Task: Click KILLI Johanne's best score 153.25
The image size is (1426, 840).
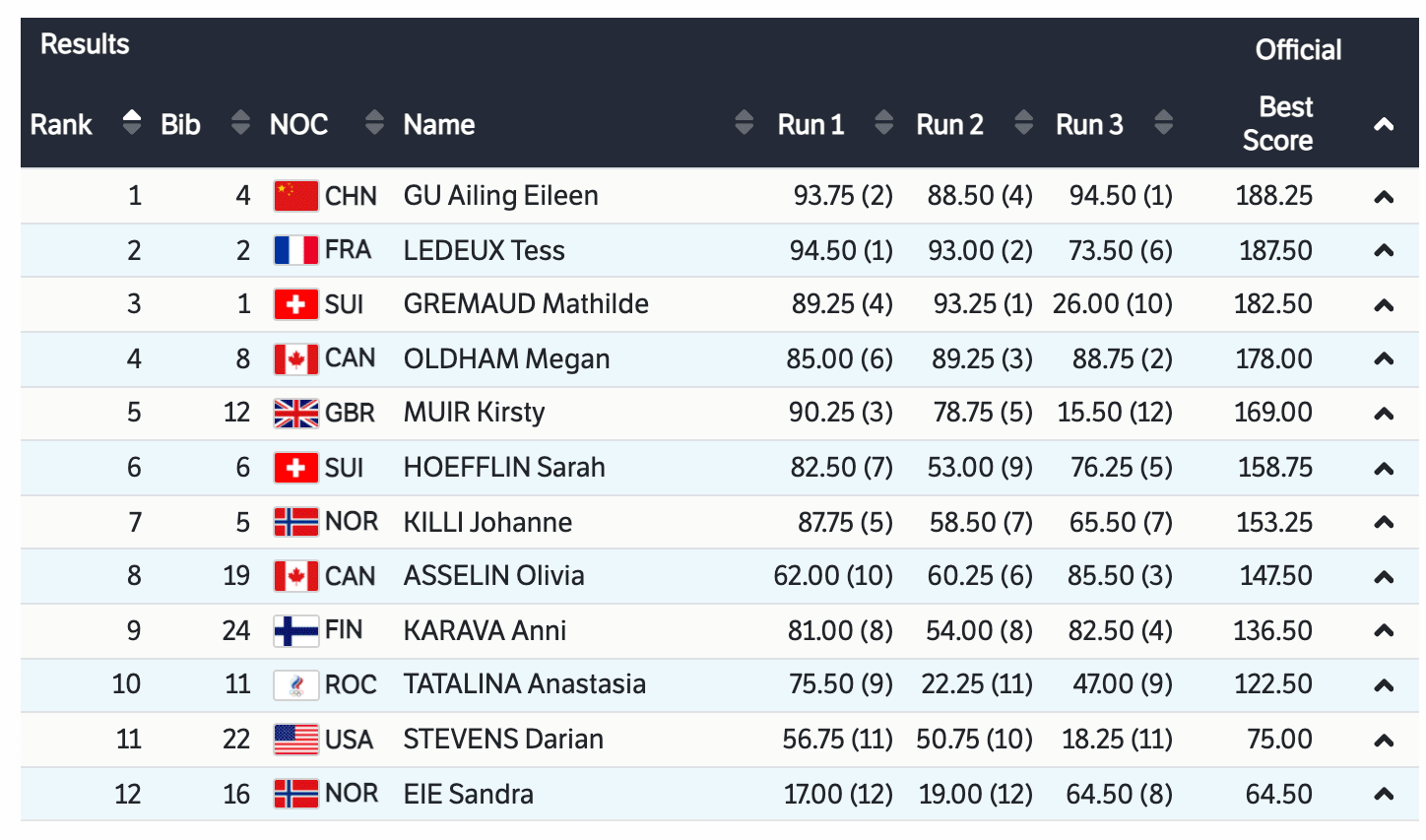Action: tap(1273, 522)
